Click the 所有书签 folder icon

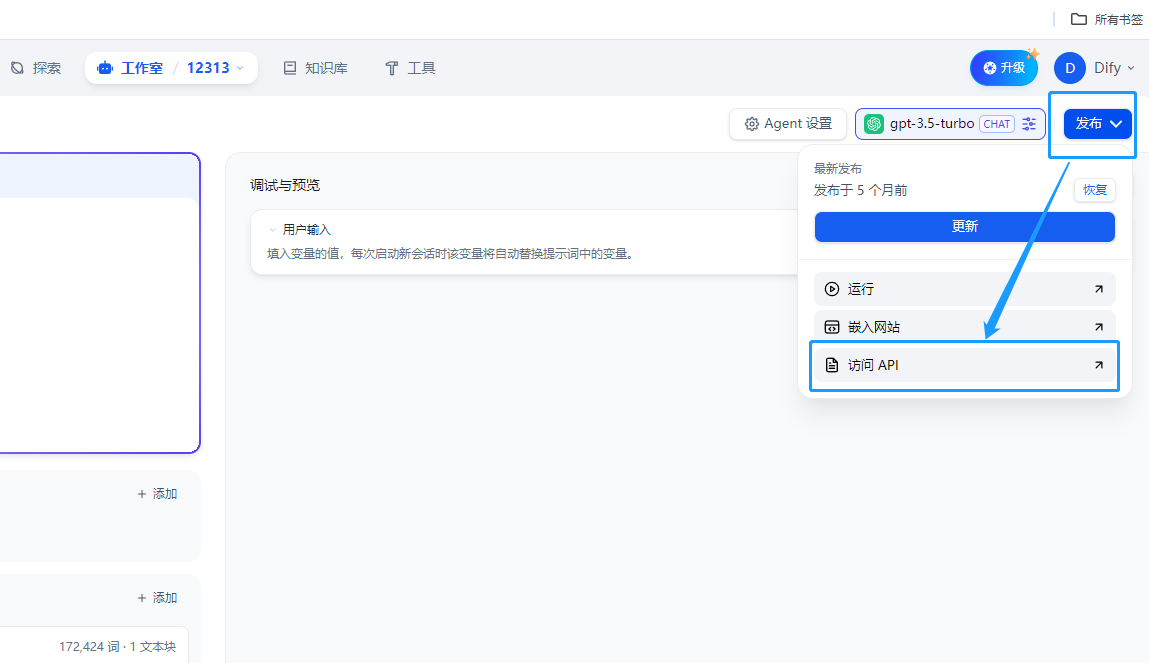(x=1078, y=19)
